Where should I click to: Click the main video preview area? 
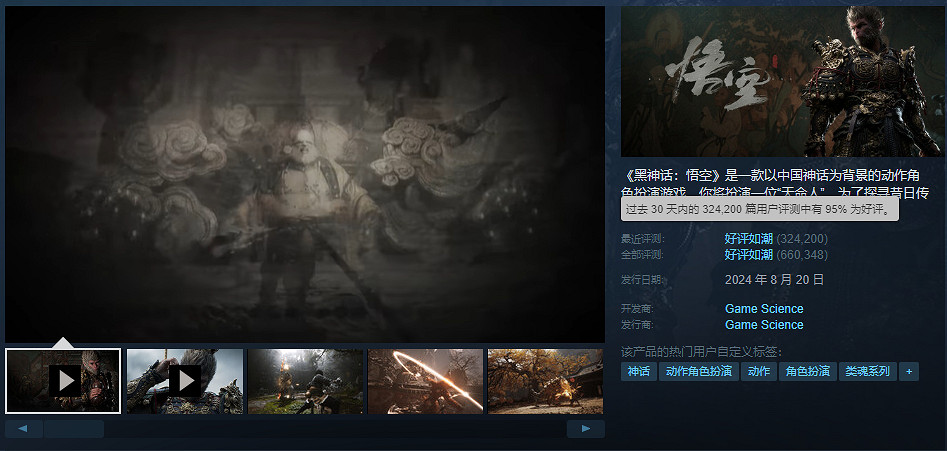point(305,174)
